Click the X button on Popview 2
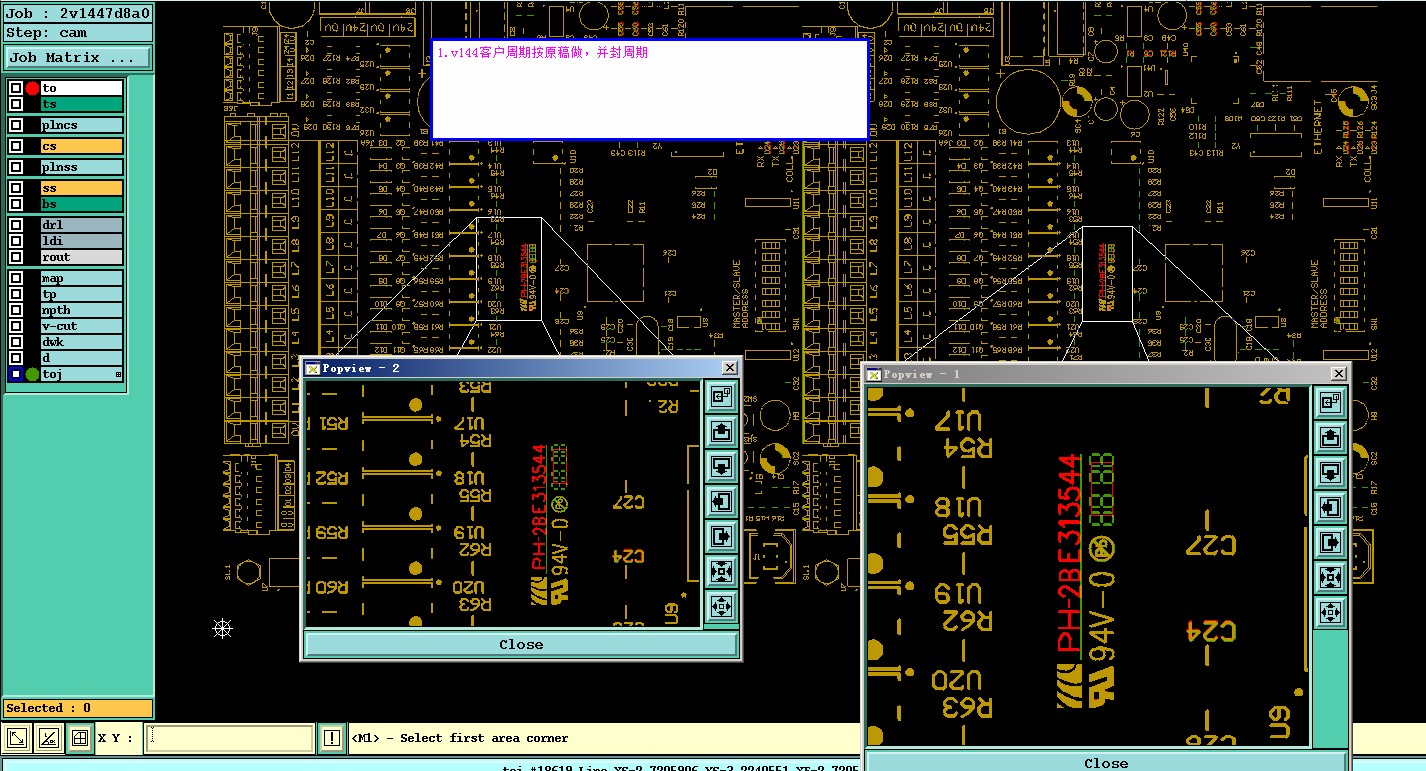Viewport: 1426px width, 771px height. click(730, 368)
